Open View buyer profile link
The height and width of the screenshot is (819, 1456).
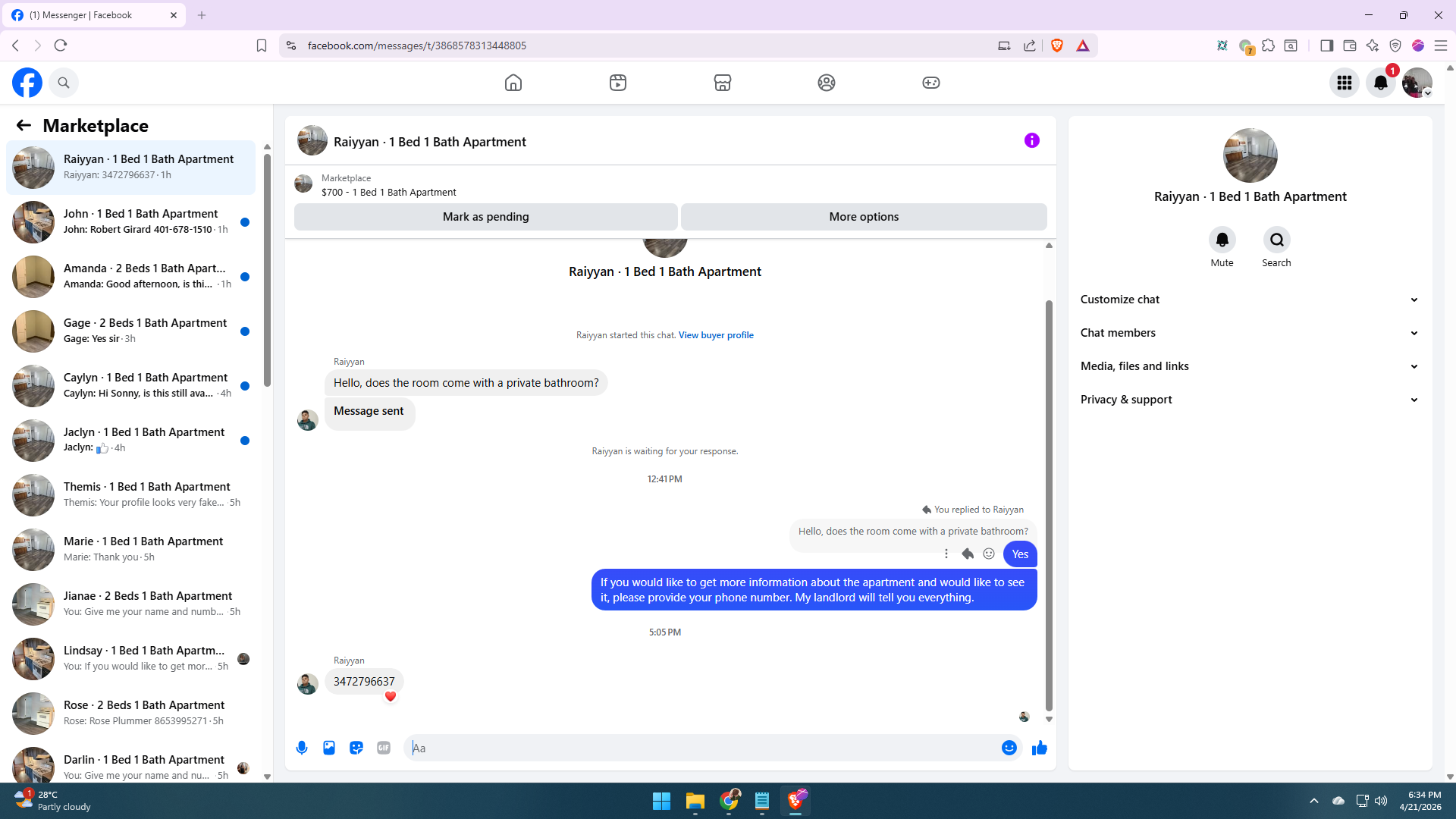click(x=716, y=335)
